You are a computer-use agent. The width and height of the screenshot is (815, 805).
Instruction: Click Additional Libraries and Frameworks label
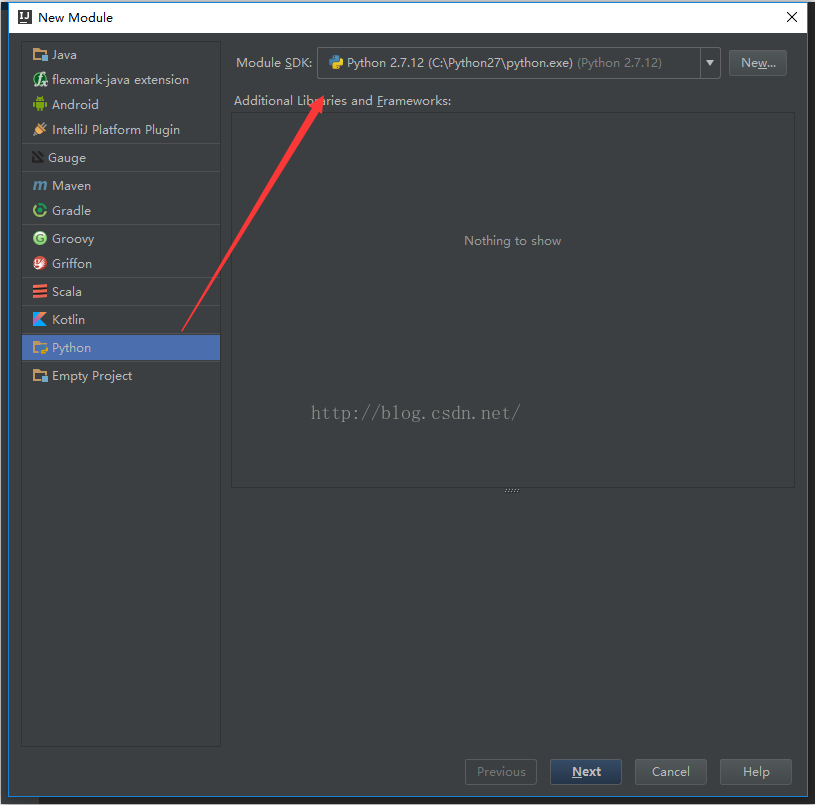pyautogui.click(x=343, y=100)
